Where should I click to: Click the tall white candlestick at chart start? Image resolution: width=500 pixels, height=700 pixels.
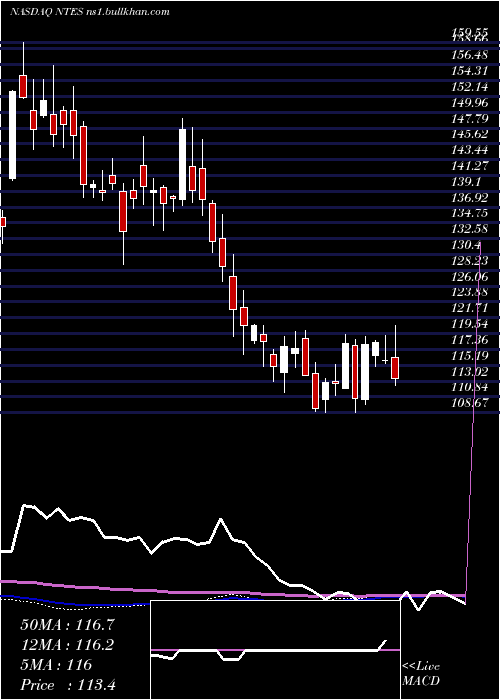(12, 135)
